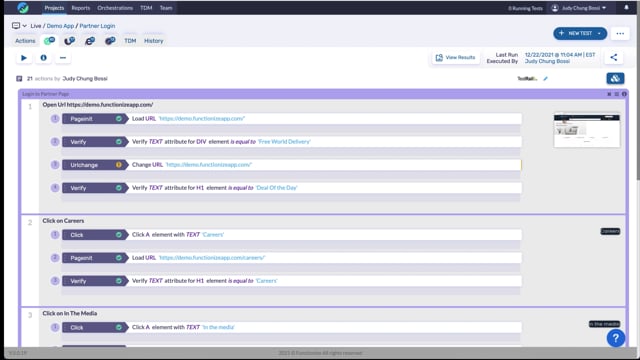
Task: Open the careers URL link
Action: click(x=212, y=258)
